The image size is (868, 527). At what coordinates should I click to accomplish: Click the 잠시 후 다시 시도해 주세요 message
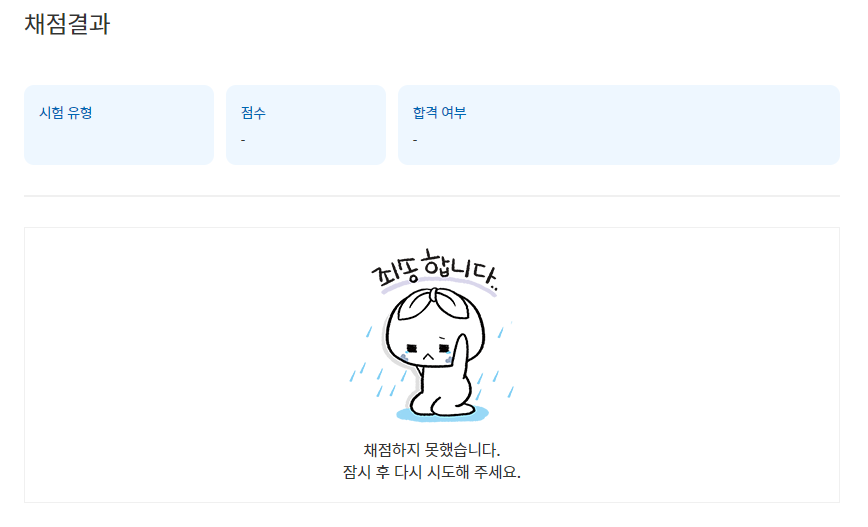pos(432,472)
